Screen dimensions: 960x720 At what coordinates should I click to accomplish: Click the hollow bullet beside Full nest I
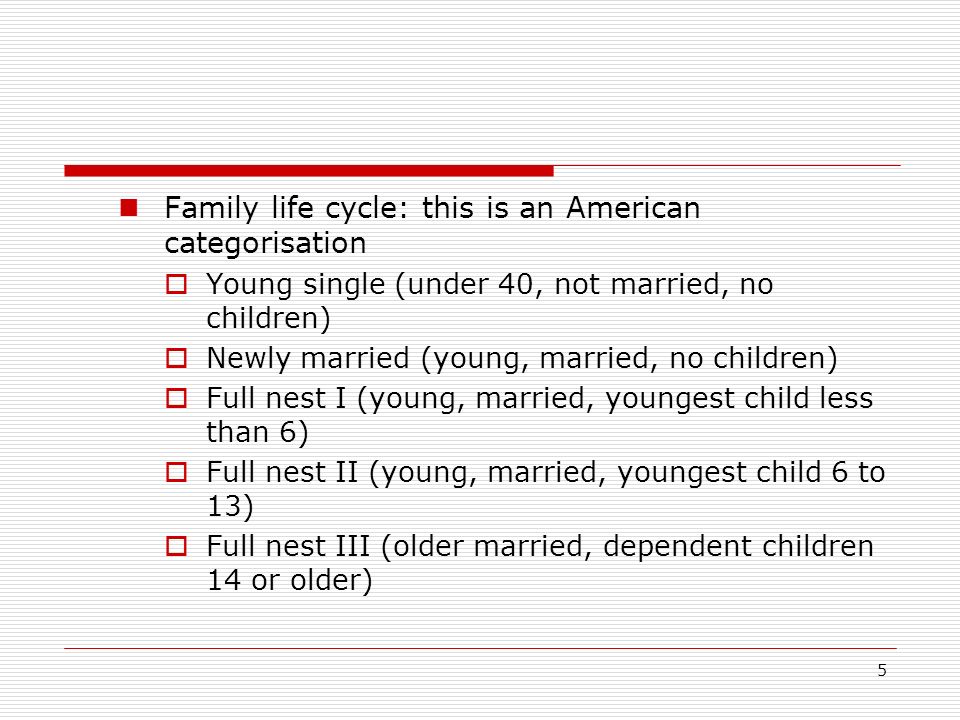[x=176, y=399]
